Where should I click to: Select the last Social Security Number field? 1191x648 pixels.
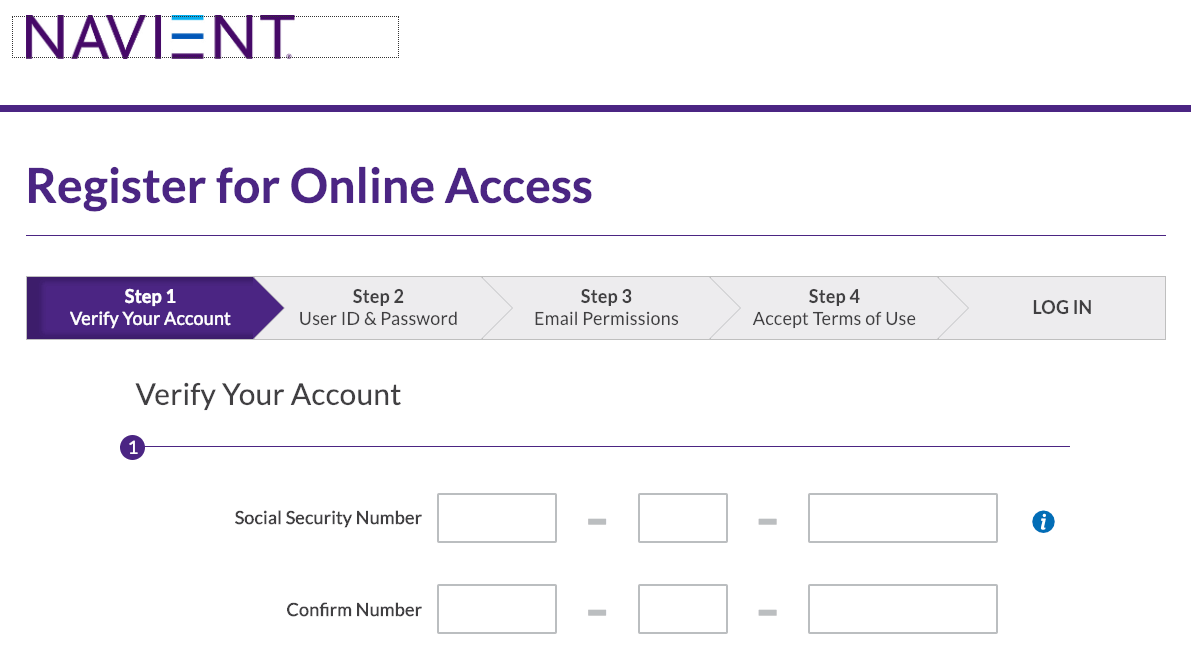point(902,518)
